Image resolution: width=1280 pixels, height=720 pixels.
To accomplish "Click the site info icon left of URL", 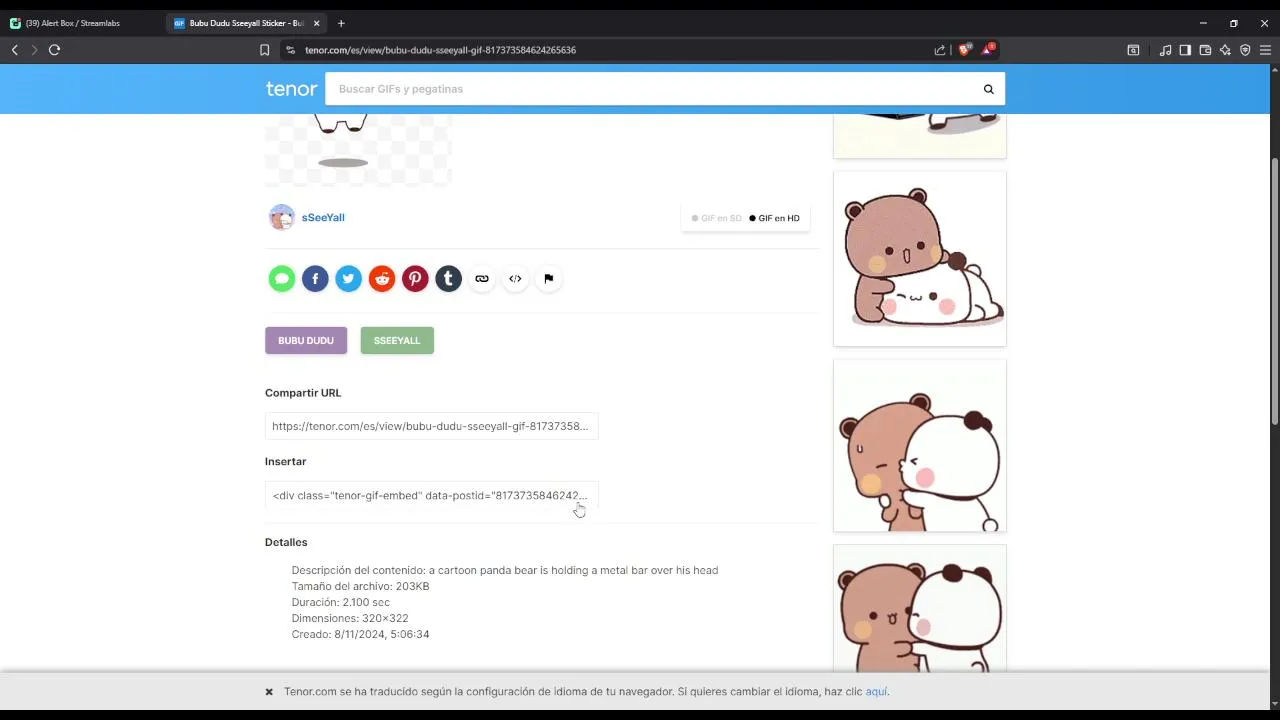I will [290, 50].
